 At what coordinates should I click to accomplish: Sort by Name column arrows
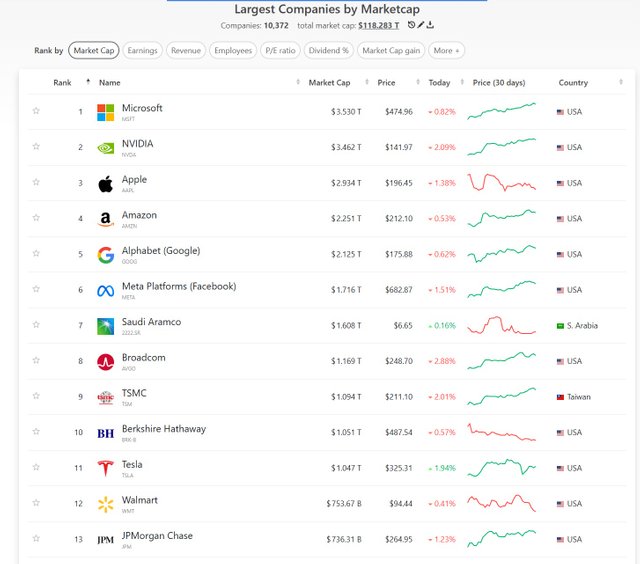298,82
